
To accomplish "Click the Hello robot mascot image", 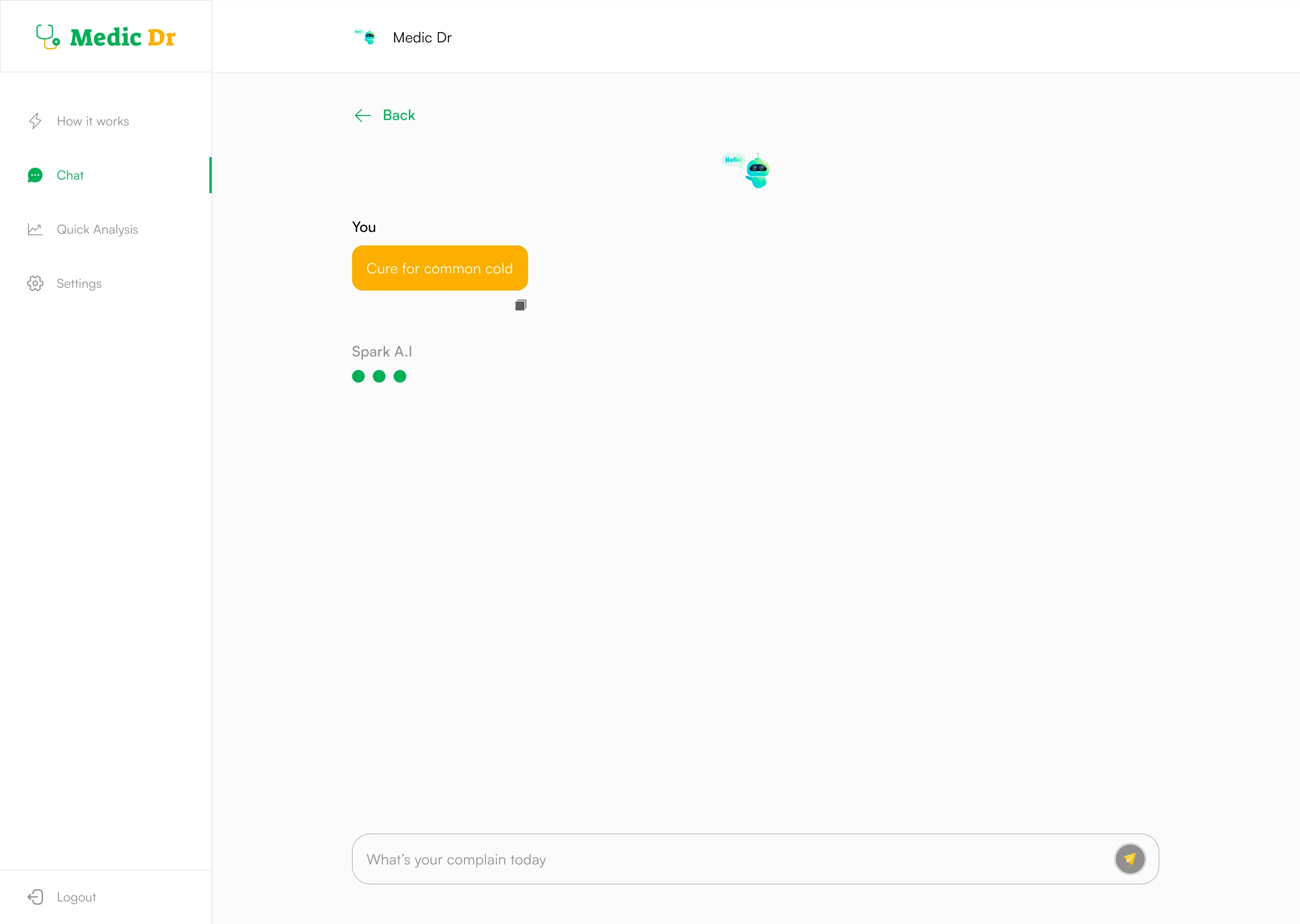I will (x=746, y=170).
